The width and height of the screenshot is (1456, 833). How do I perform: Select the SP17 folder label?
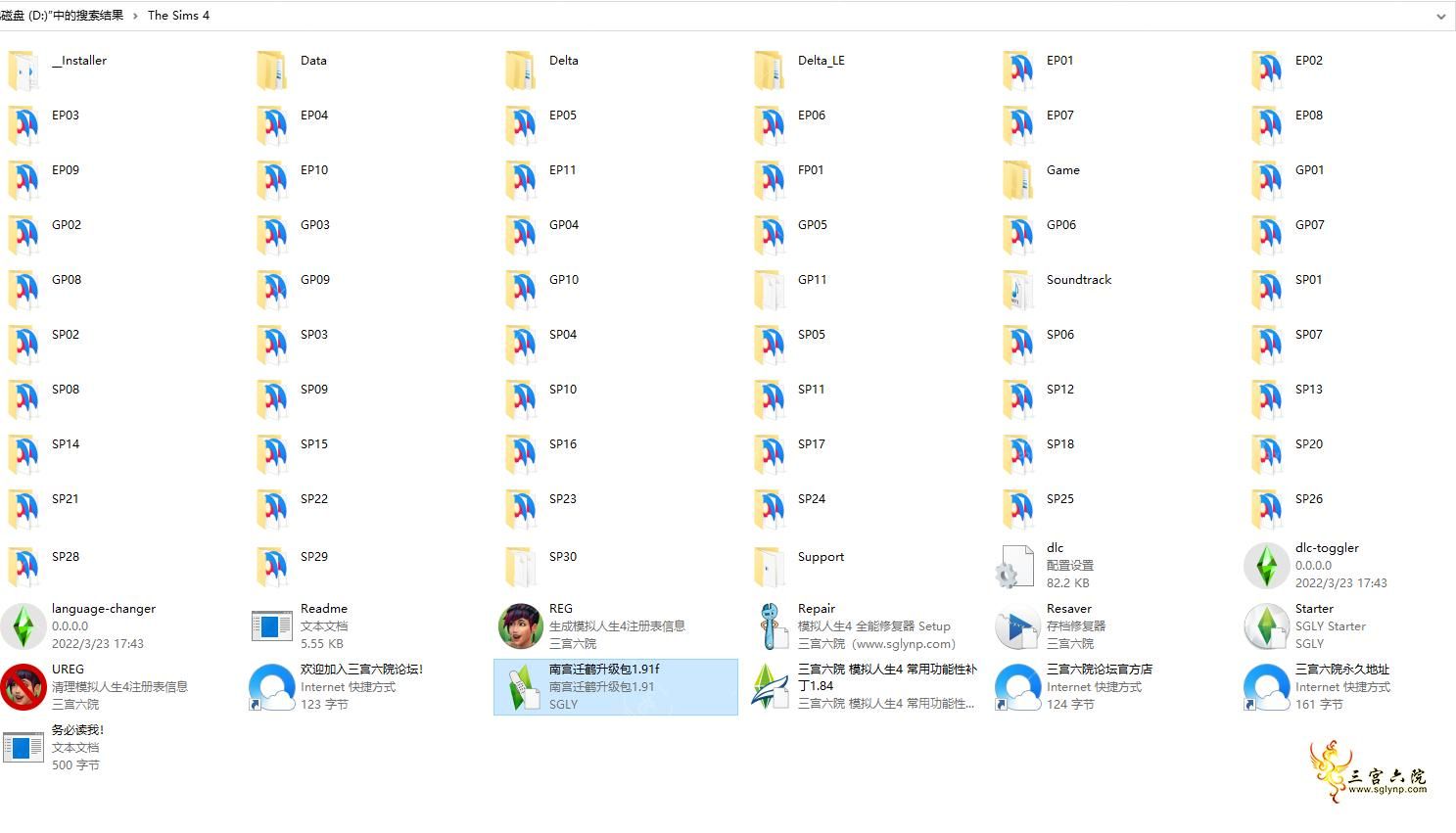pyautogui.click(x=811, y=444)
